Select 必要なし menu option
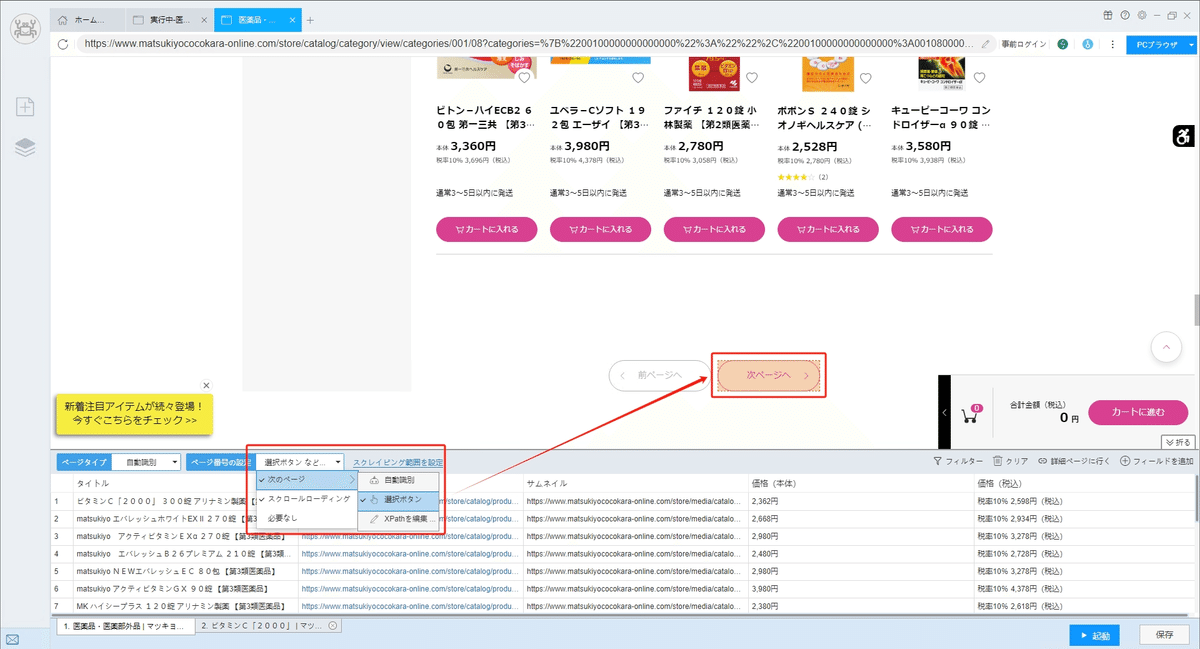 306,518
